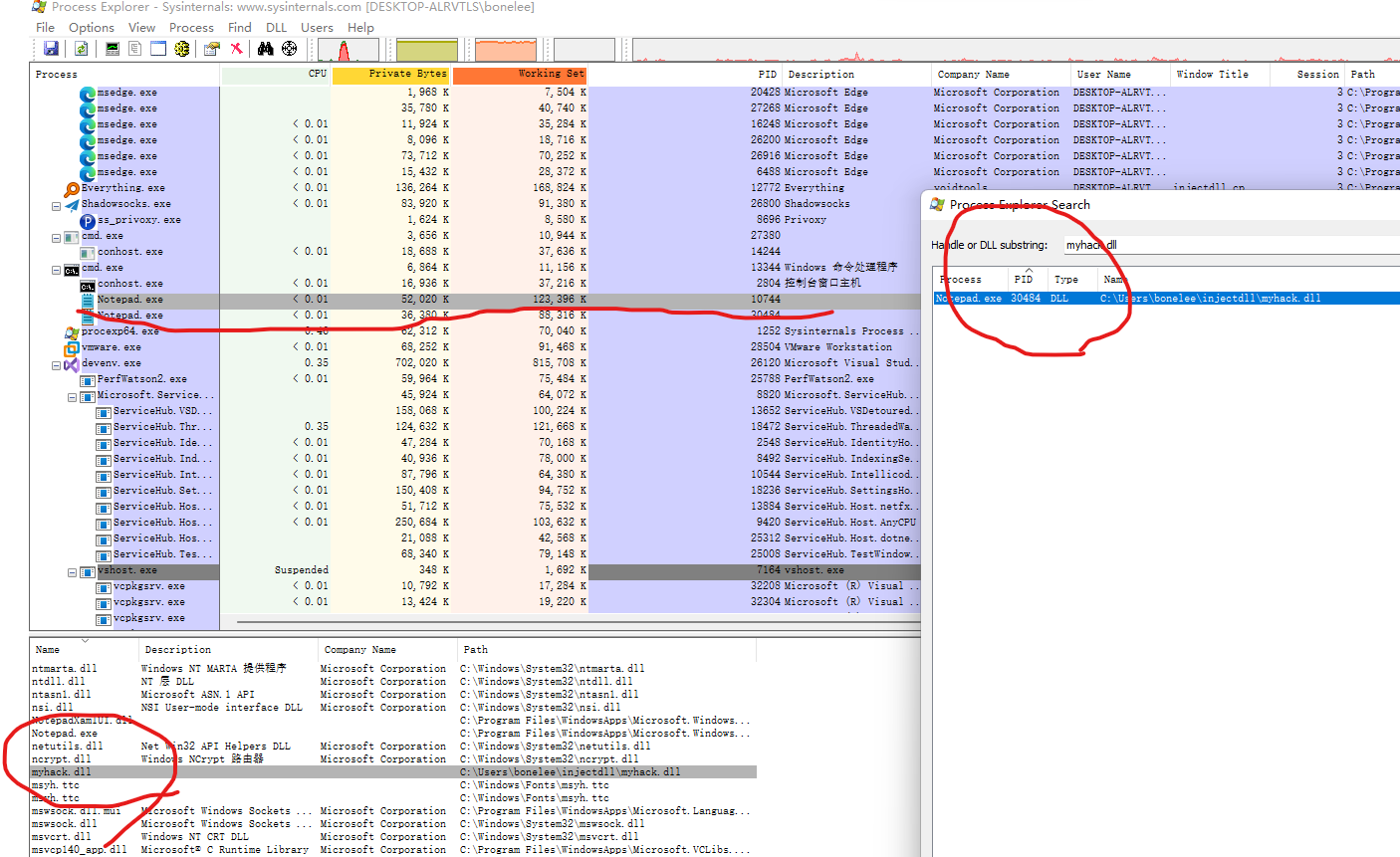Select the ServiceHub.Thr... process row
Viewport: 1400px width, 857px height.
pyautogui.click(x=475, y=427)
